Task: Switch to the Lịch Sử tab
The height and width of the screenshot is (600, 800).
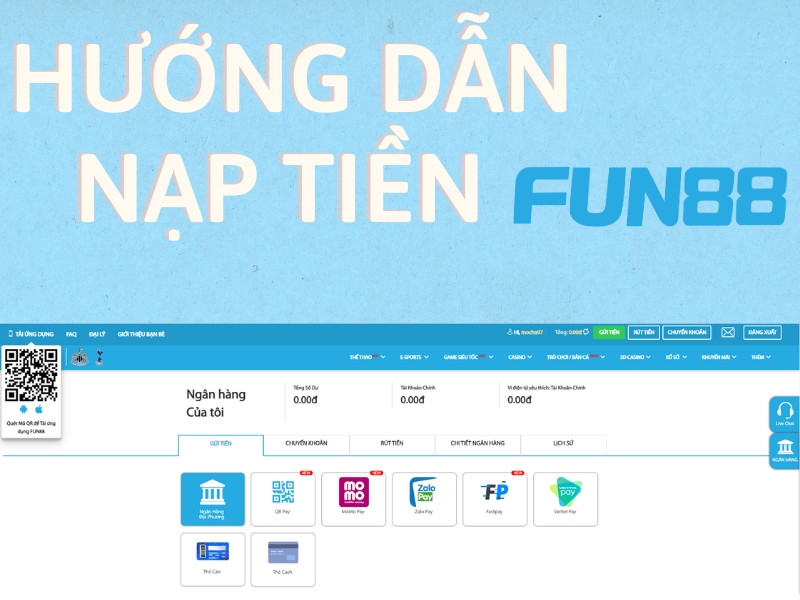Action: (563, 443)
